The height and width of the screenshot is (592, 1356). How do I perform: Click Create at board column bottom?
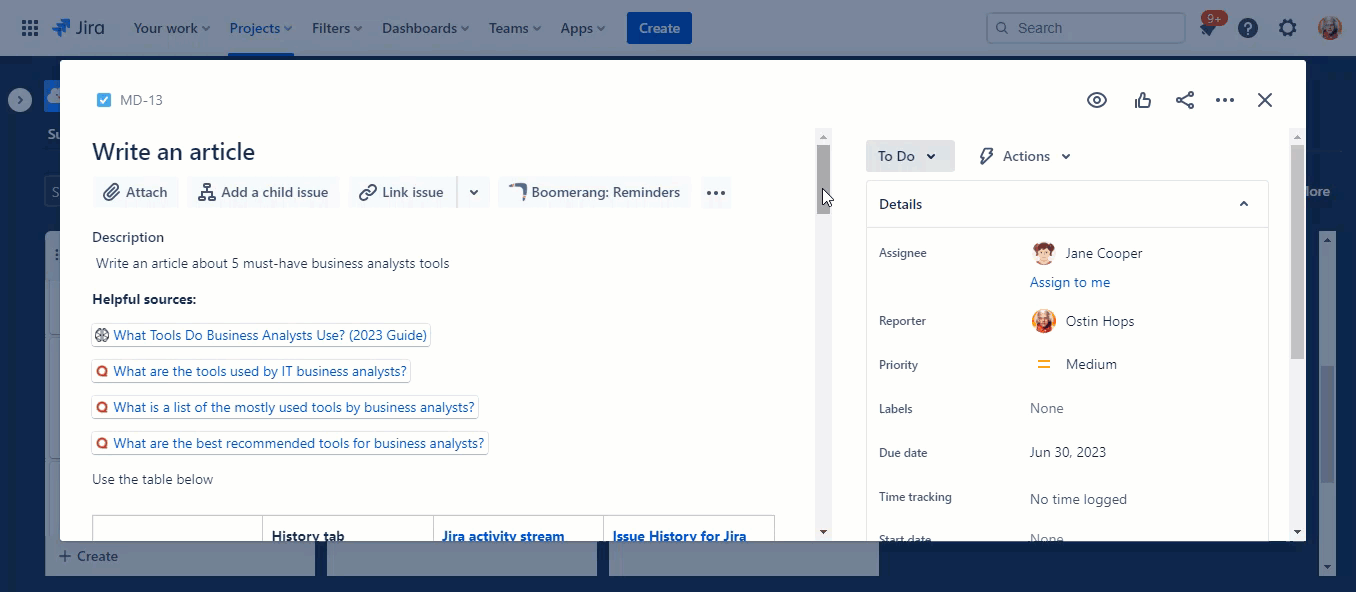pos(88,556)
